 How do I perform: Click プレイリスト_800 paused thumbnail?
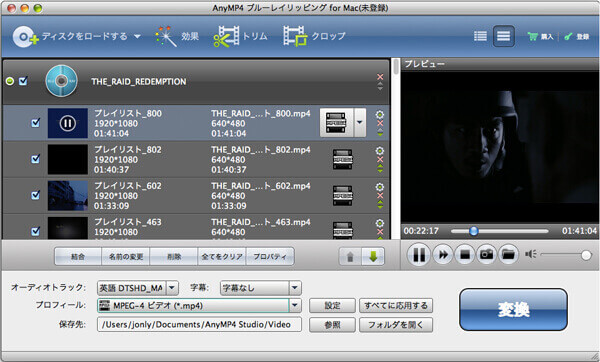[x=68, y=123]
